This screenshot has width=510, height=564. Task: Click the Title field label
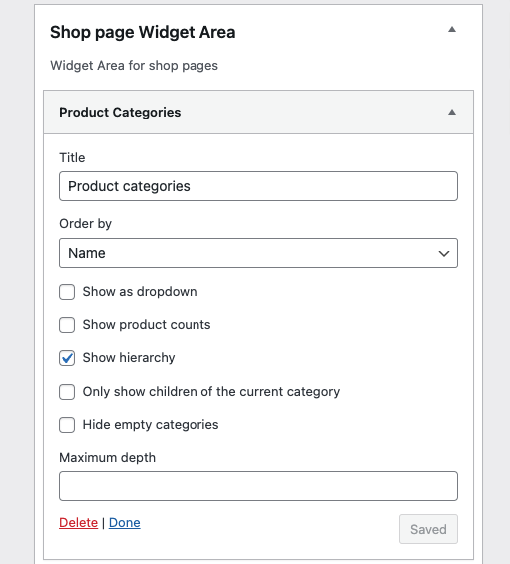click(72, 158)
